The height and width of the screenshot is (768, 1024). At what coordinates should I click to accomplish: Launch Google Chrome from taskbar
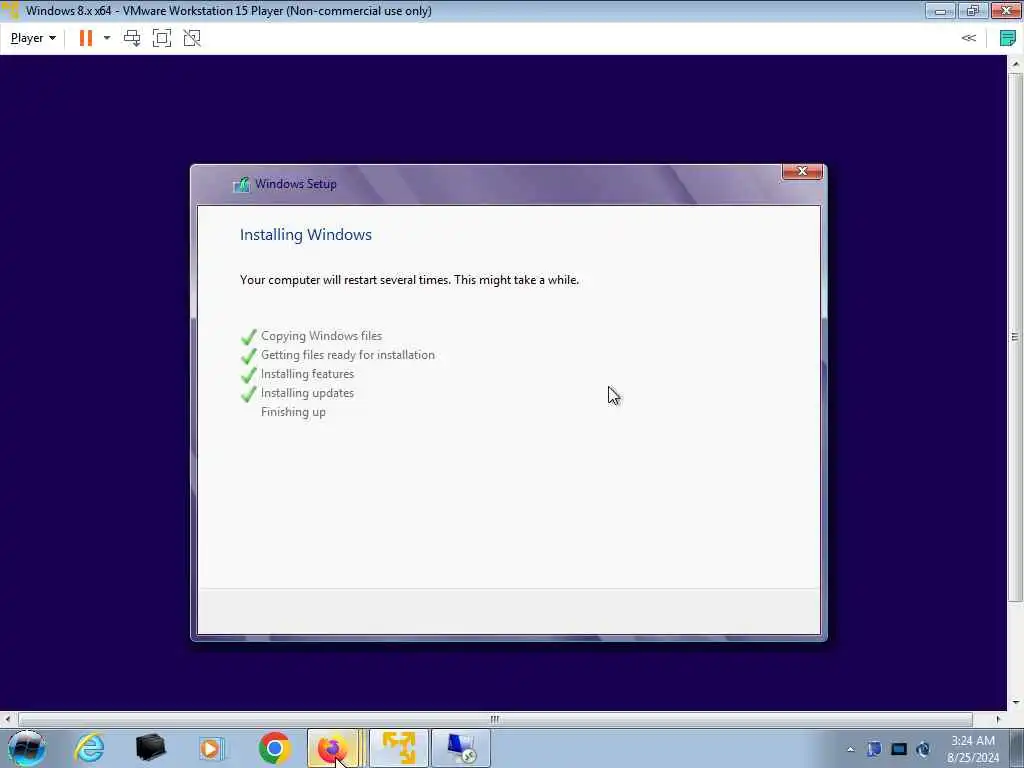(274, 748)
